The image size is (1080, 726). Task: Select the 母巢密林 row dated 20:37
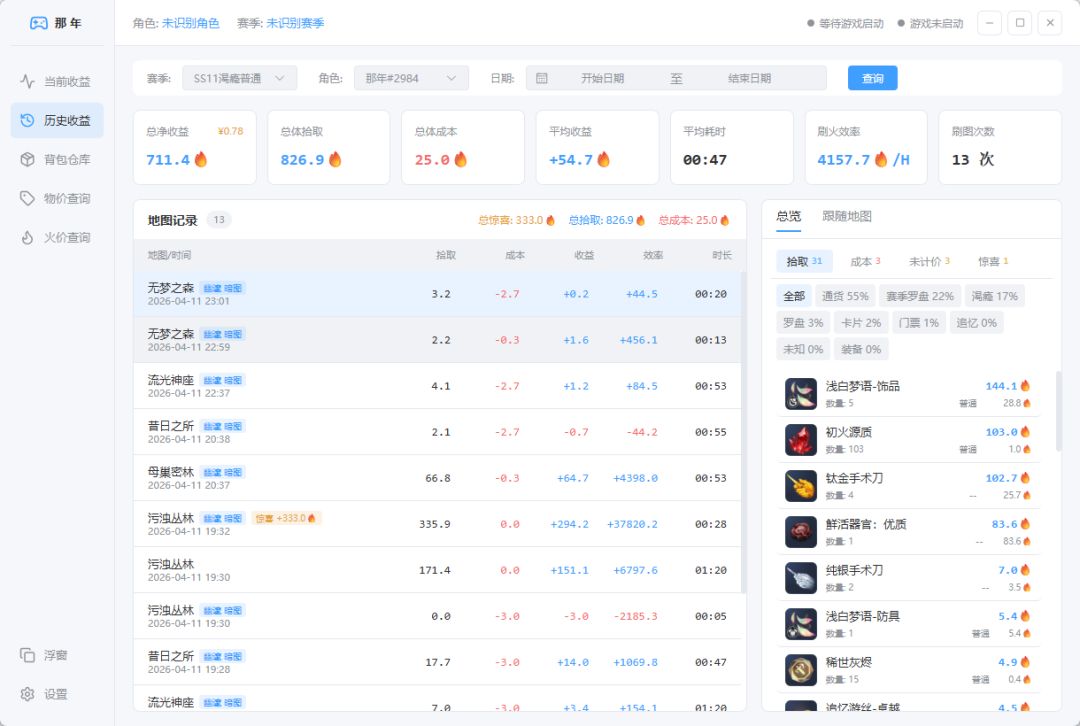(437, 478)
